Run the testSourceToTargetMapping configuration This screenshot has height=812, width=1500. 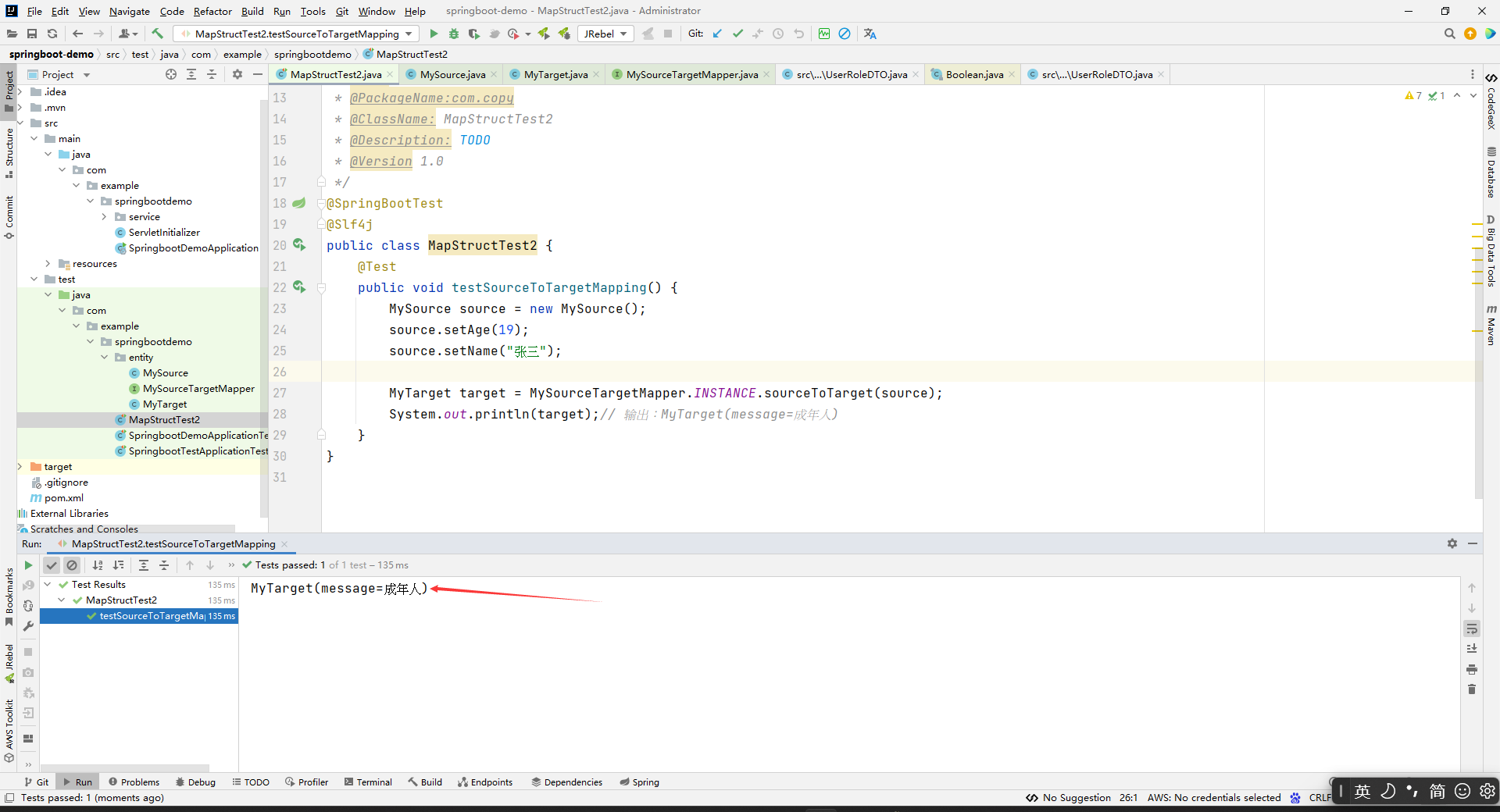click(433, 34)
